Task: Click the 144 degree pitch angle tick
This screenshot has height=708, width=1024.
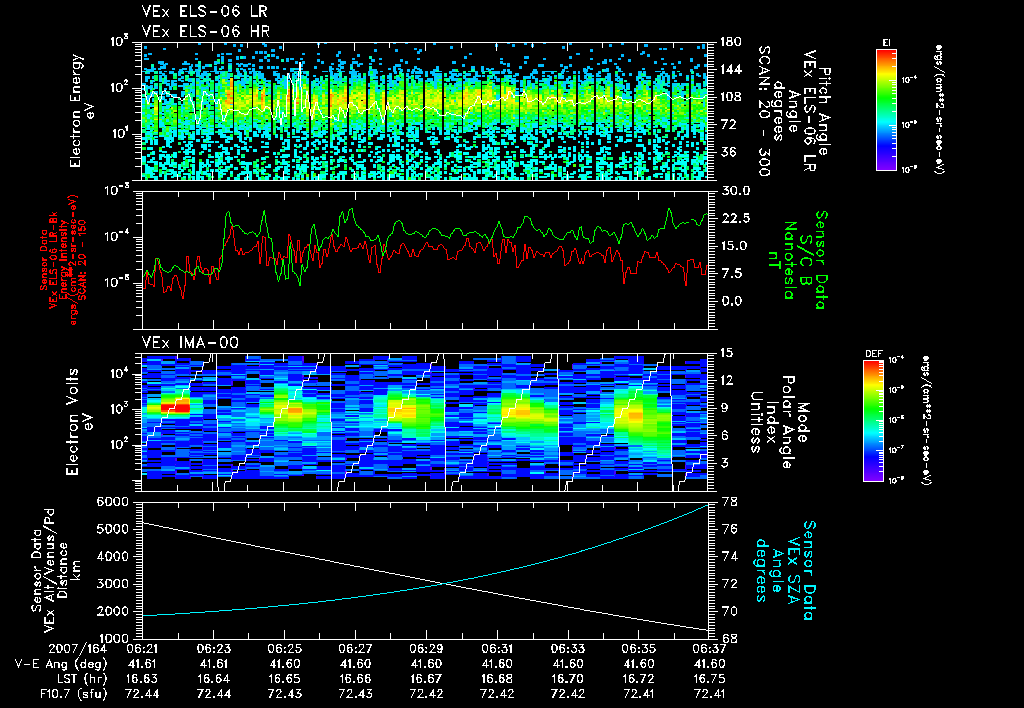Action: 731,70
